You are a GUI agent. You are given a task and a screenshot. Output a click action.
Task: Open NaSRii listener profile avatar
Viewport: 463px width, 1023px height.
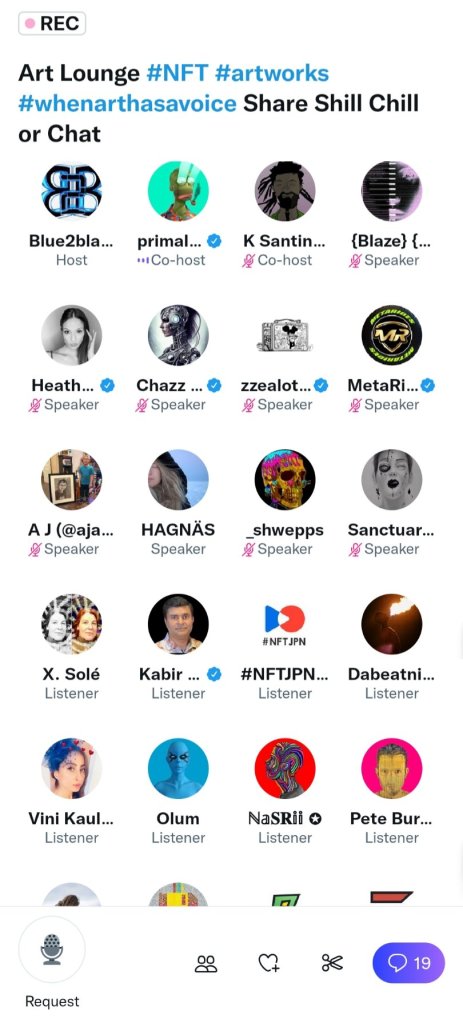pos(285,769)
